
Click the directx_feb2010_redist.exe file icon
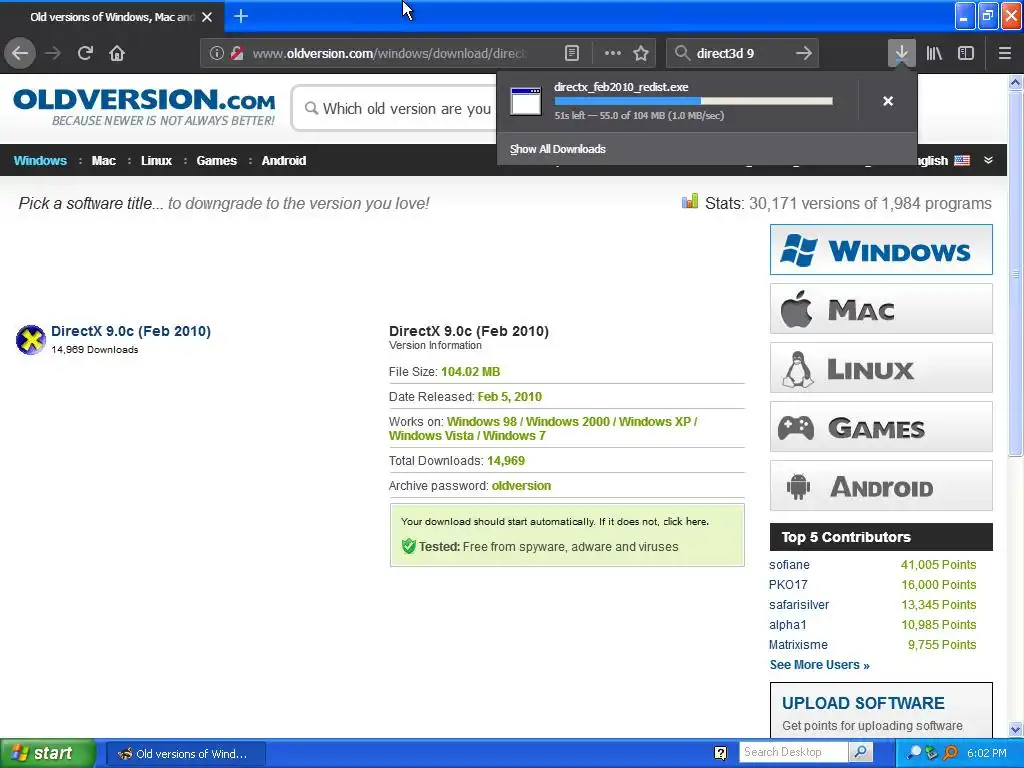tap(526, 101)
